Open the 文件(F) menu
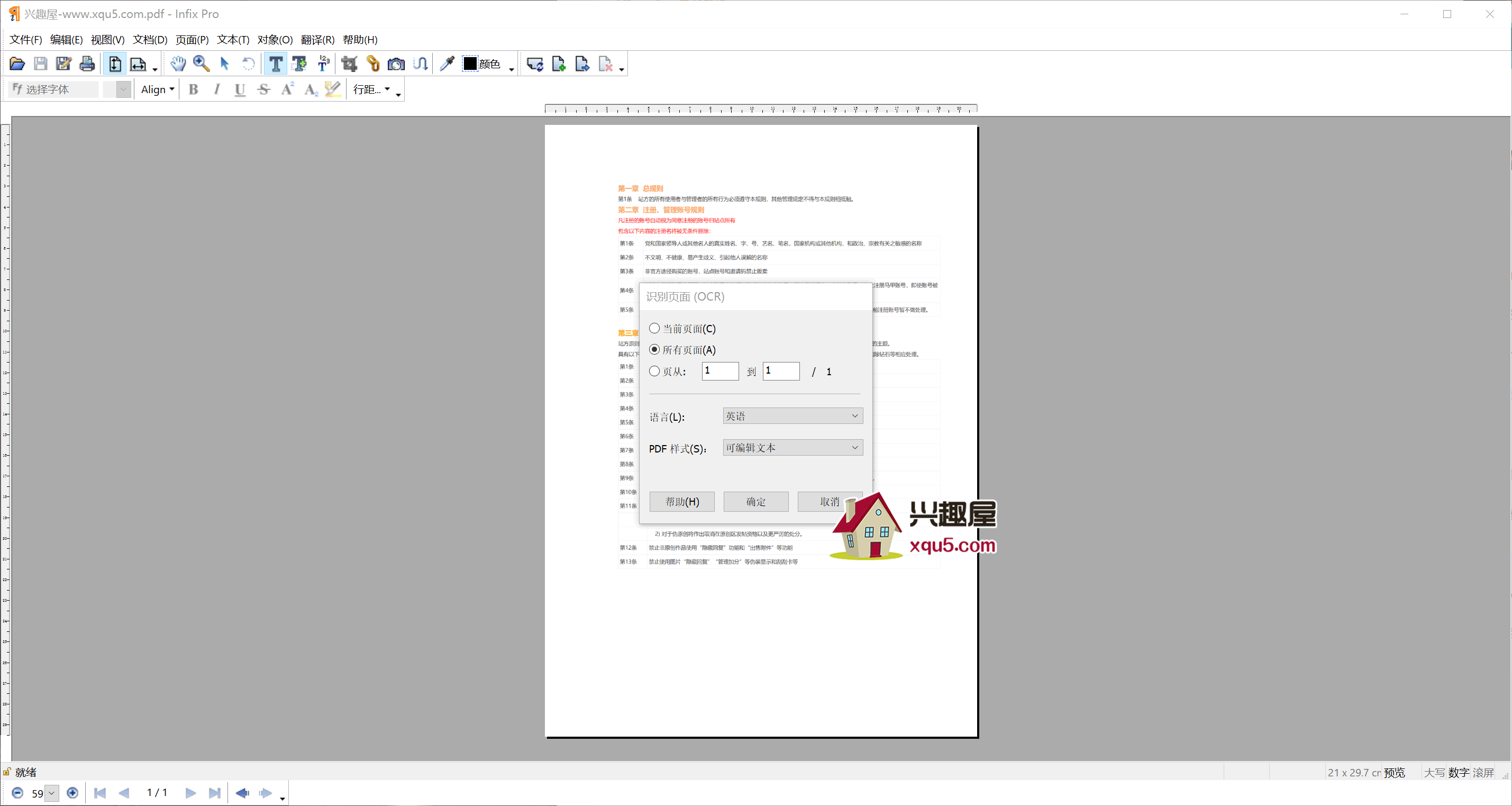Screen dimensions: 1512x806 pos(26,39)
